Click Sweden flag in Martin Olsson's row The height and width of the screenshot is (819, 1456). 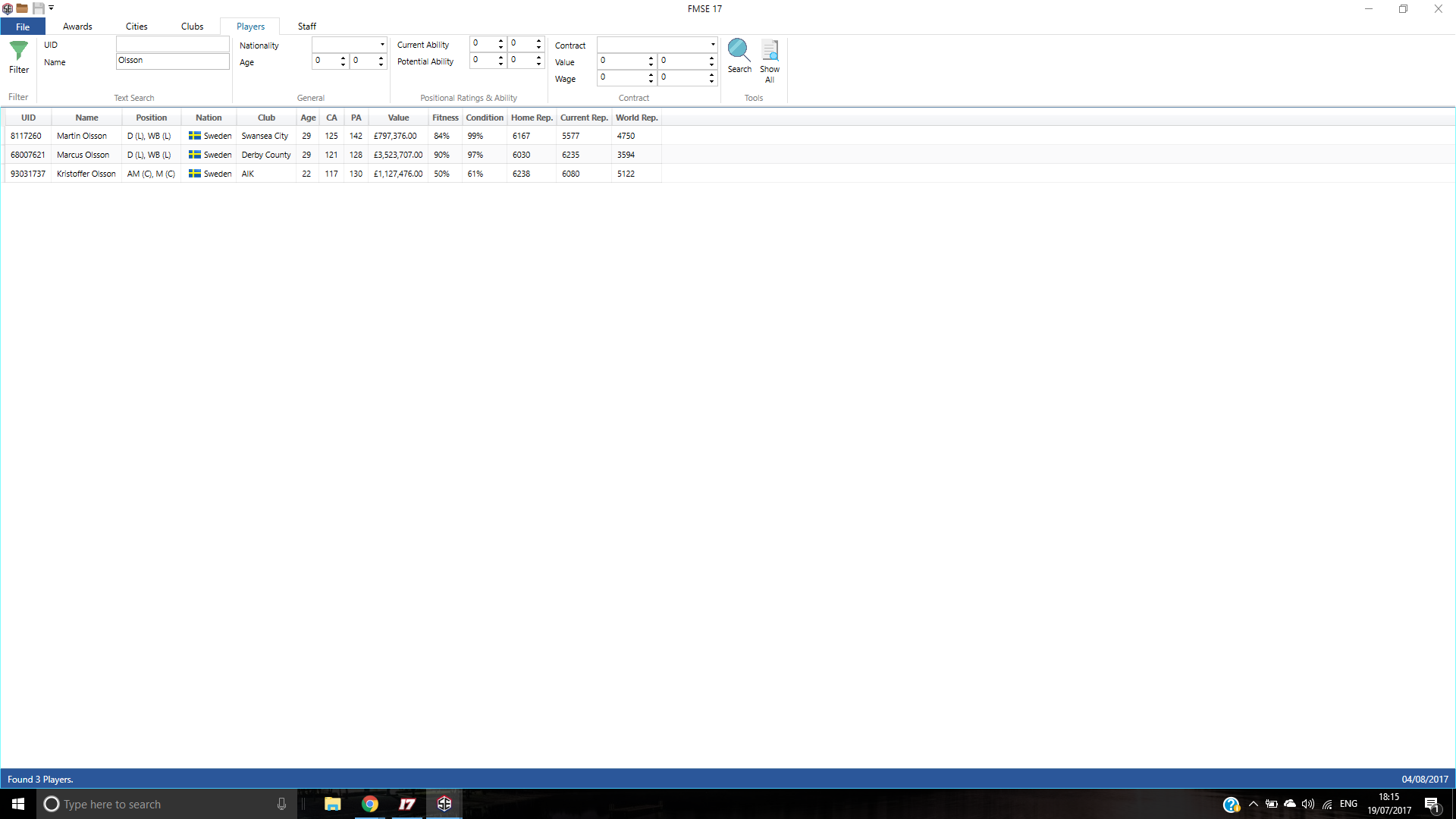click(x=195, y=136)
